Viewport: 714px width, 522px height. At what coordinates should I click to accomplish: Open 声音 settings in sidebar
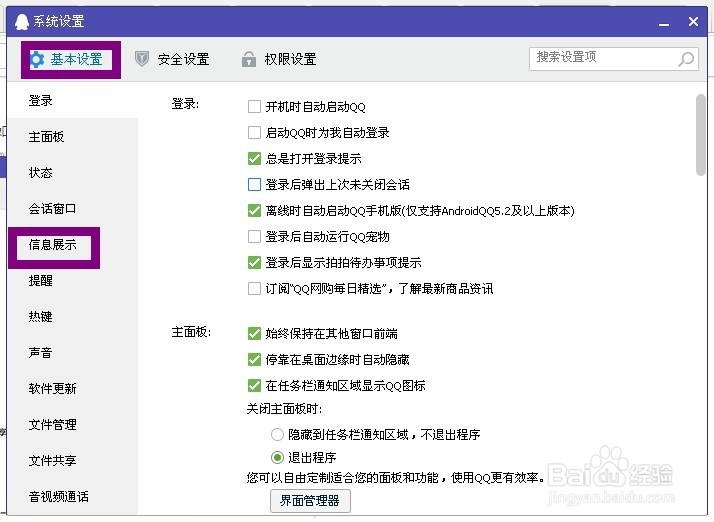pyautogui.click(x=72, y=353)
